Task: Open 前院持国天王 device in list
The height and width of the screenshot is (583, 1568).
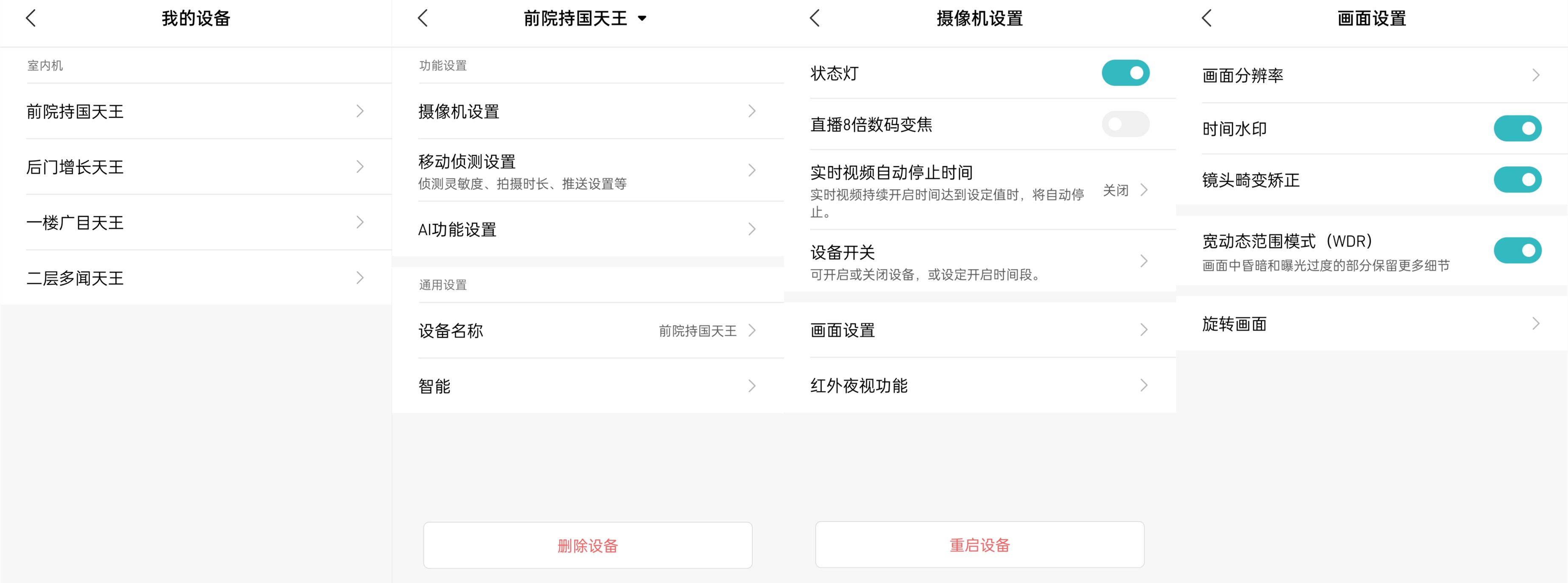Action: tap(196, 111)
